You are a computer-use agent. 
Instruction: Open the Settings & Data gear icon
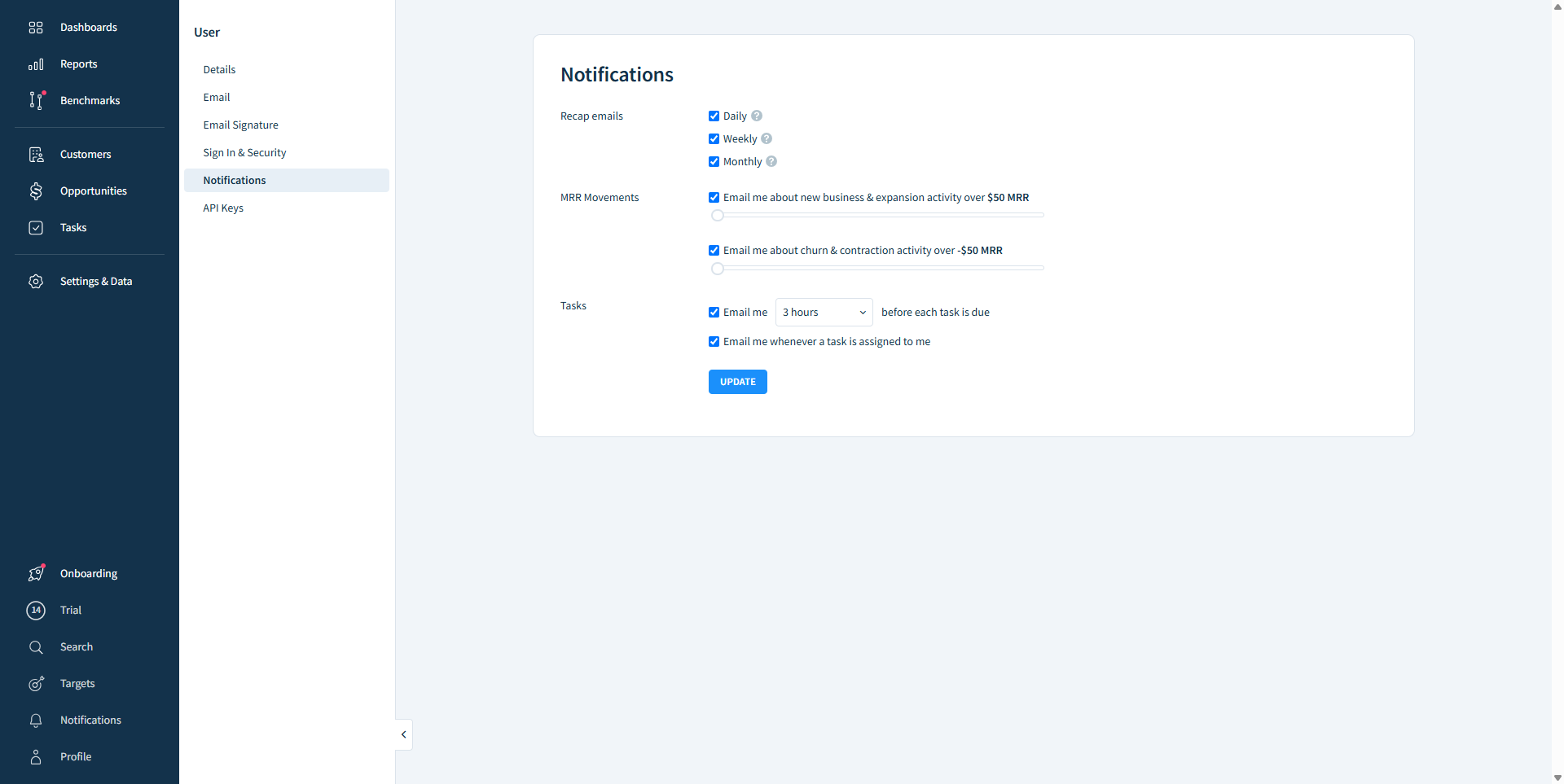(36, 282)
